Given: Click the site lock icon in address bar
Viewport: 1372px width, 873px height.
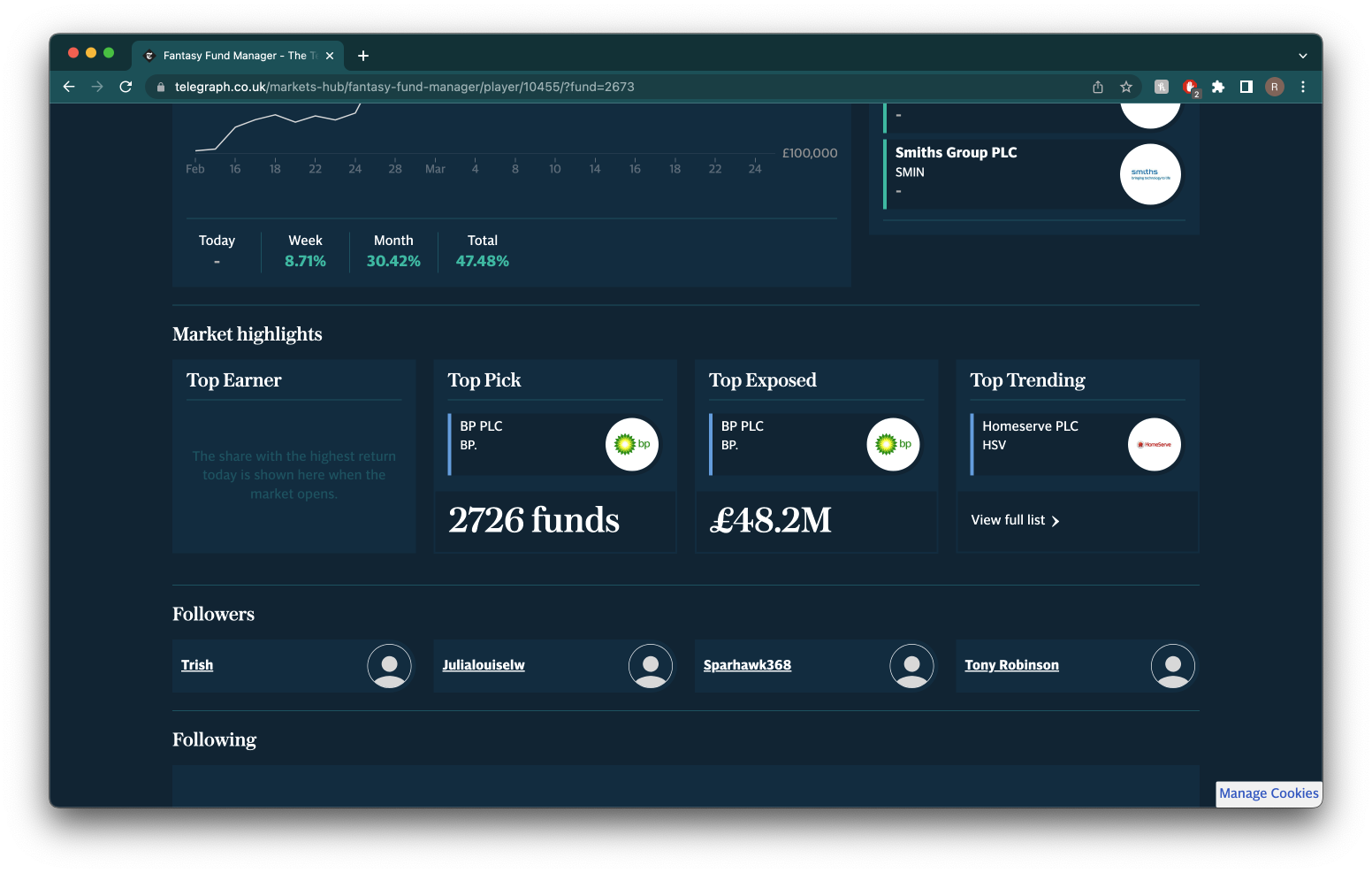Looking at the screenshot, I should (160, 87).
